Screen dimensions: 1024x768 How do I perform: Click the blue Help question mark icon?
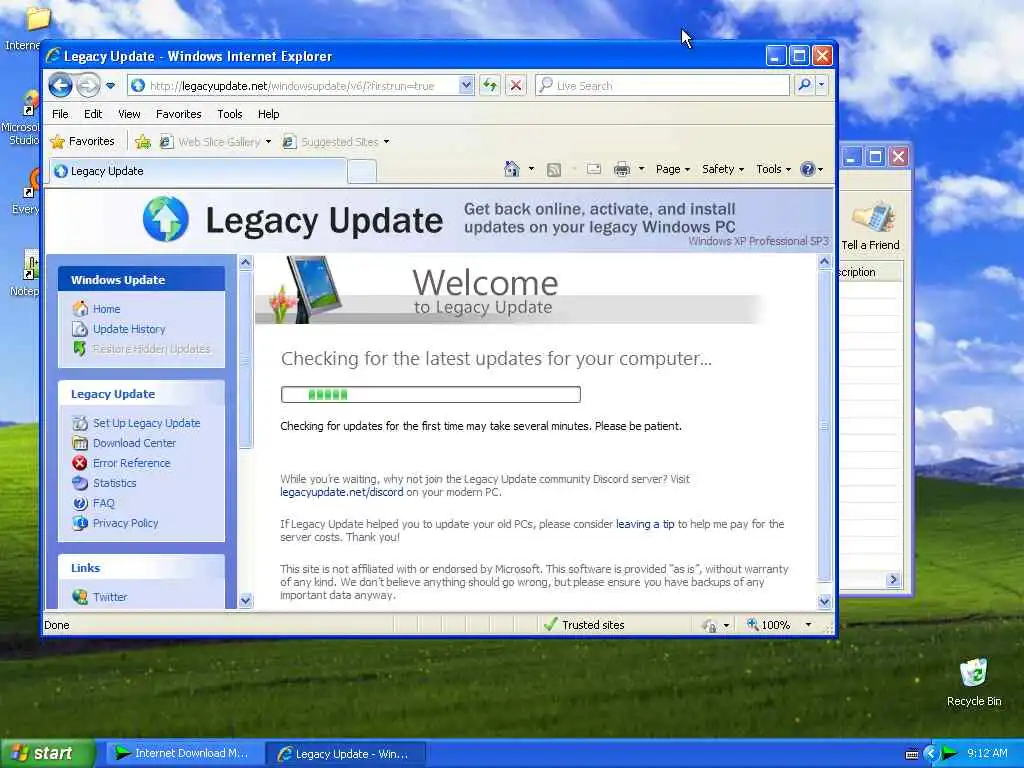(x=808, y=169)
